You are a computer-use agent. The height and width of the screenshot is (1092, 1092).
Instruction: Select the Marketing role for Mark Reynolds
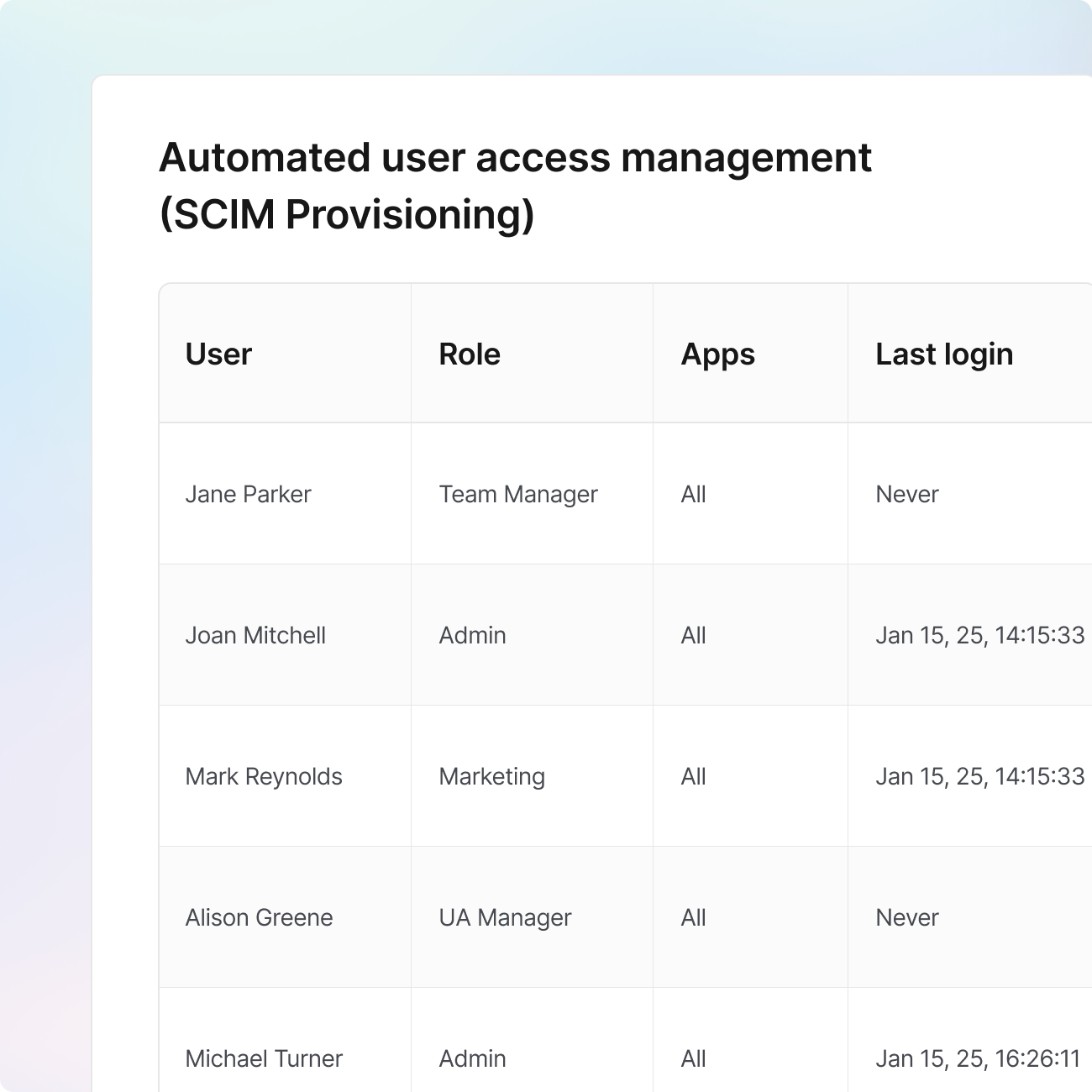491,776
